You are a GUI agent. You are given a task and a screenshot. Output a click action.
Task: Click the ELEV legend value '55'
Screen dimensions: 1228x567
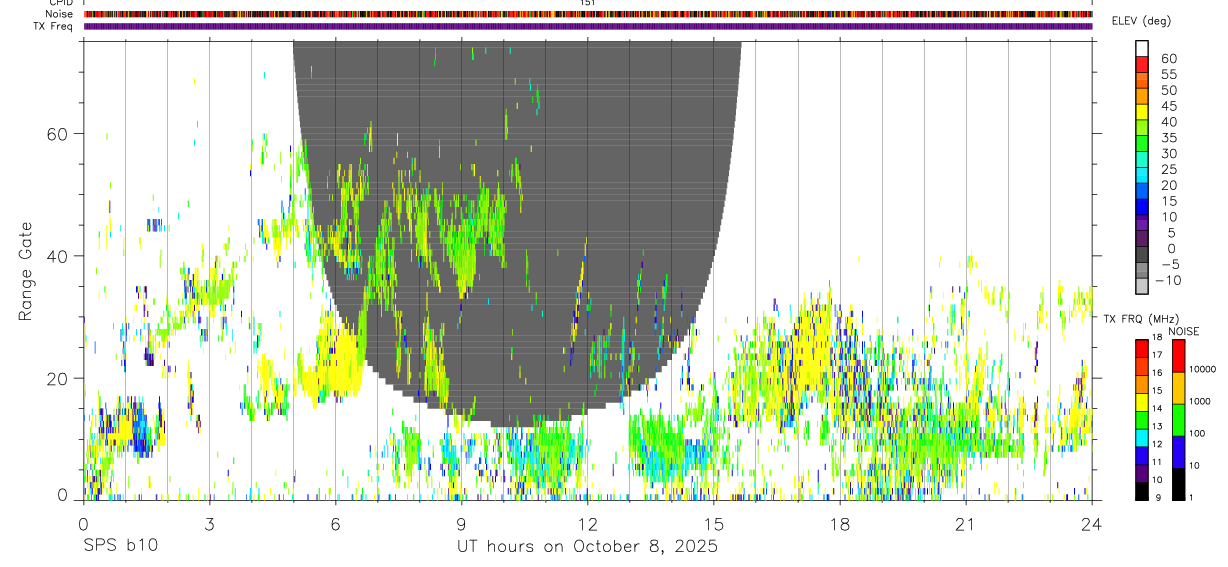tap(1168, 74)
